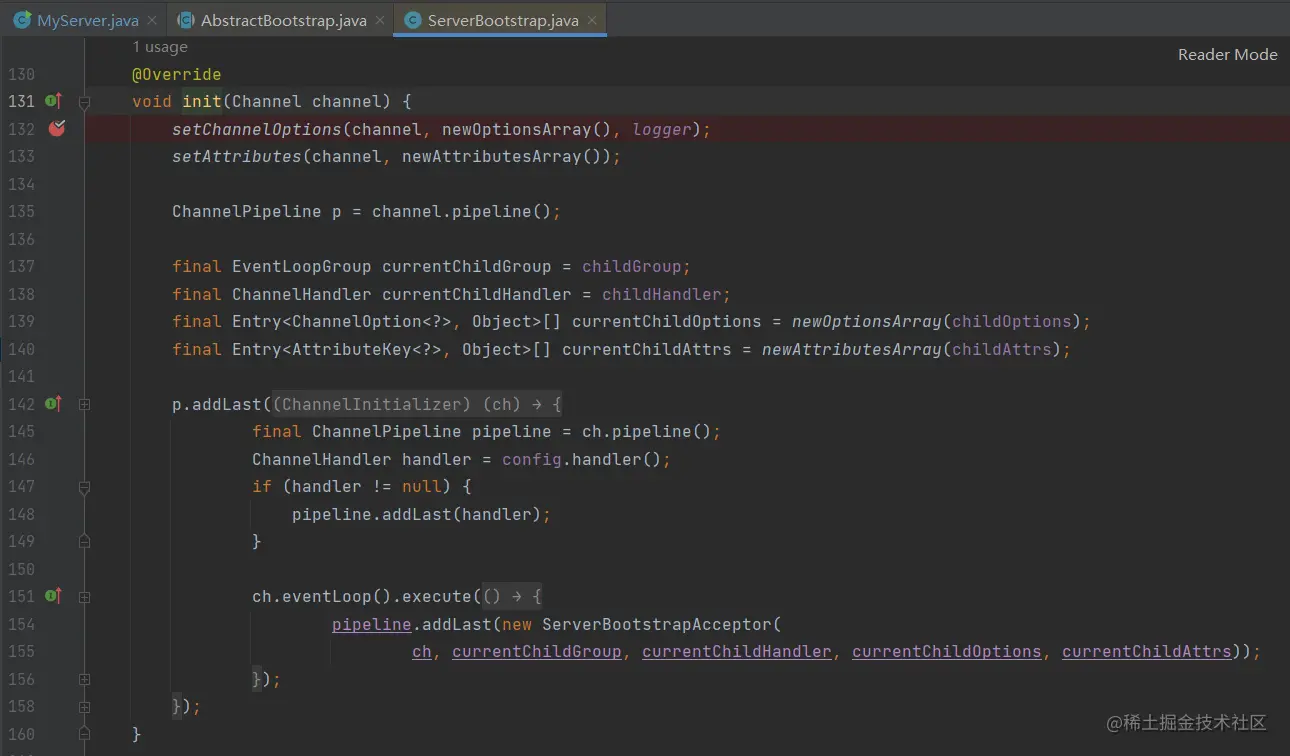The height and width of the screenshot is (756, 1290).
Task: Click config.handler() on line 146
Action: click(582, 459)
